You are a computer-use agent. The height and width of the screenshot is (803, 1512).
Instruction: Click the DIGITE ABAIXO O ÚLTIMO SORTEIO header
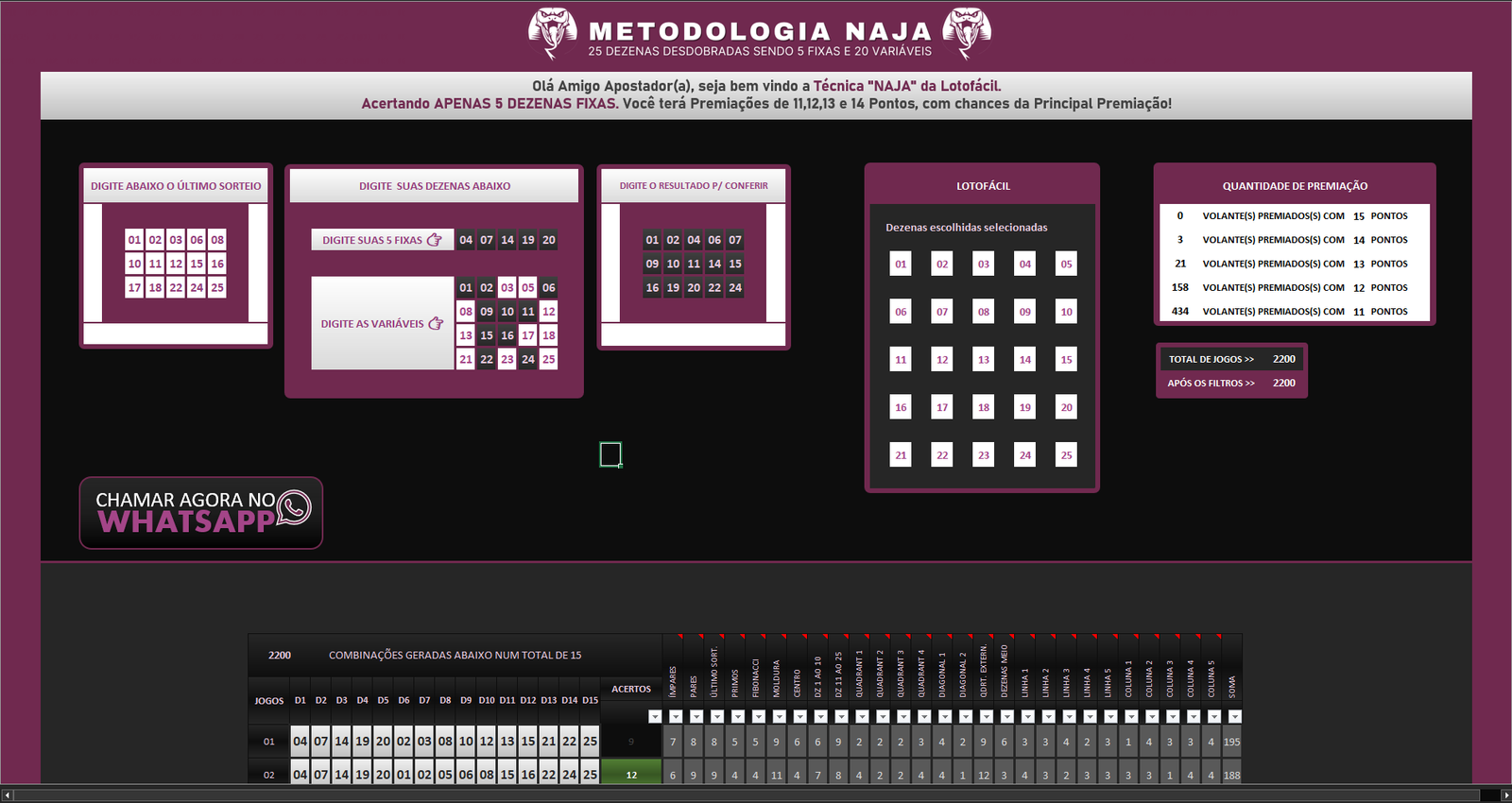pos(176,186)
